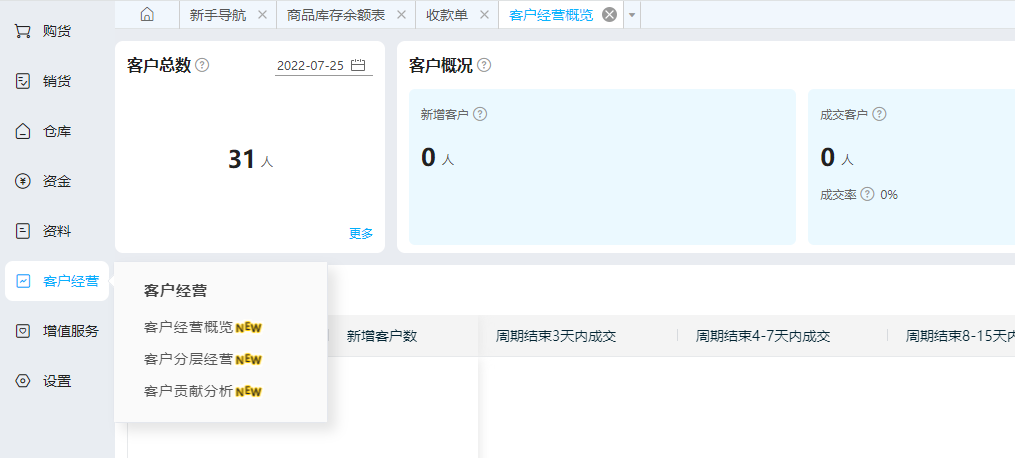Screen dimensions: 1015x458
Task: Click the 新增客户 summary card
Action: pyautogui.click(x=602, y=167)
